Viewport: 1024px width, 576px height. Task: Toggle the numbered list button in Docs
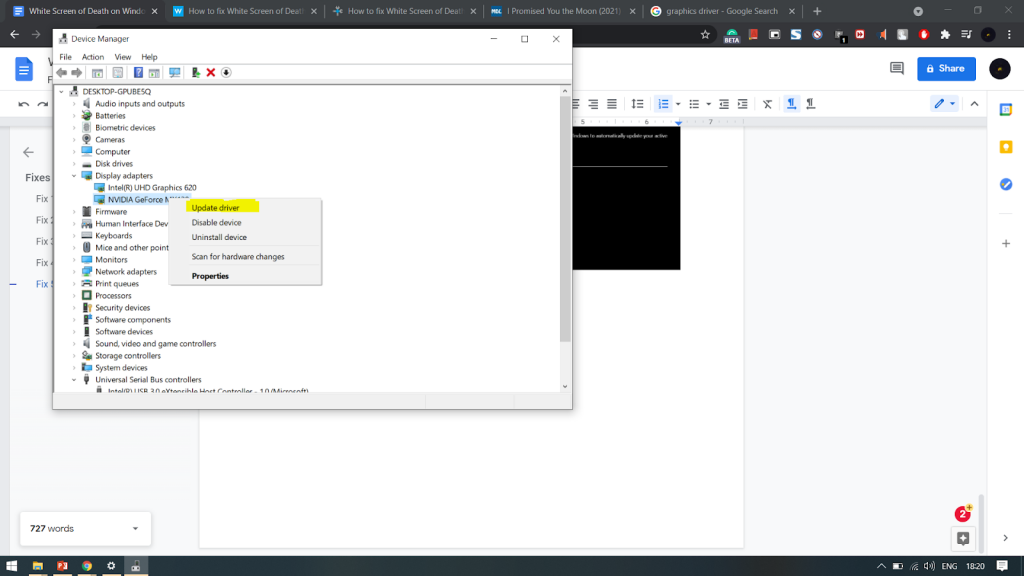tap(664, 104)
